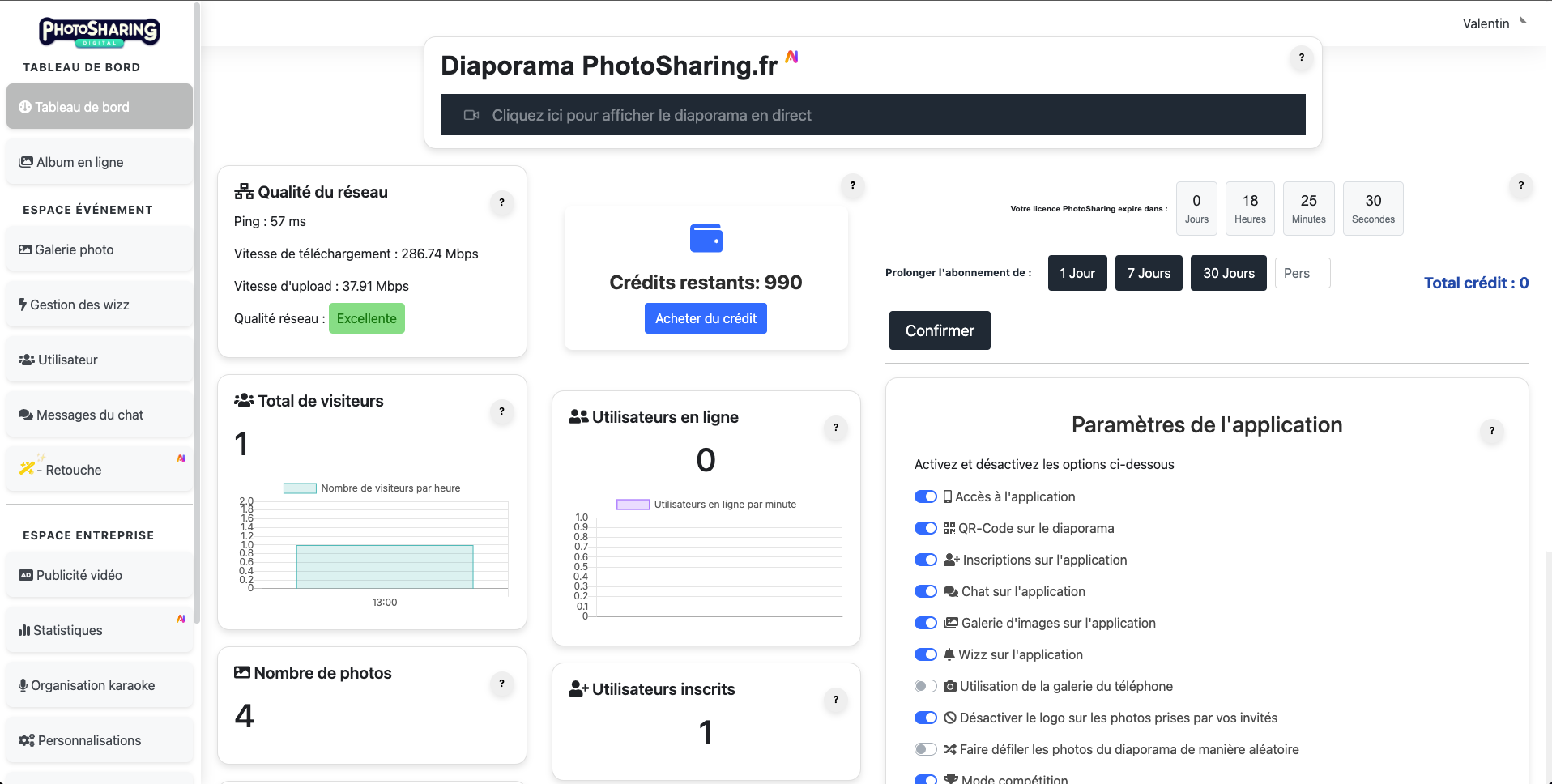
Task: Click the 25 Minutes countdown box
Action: tap(1309, 208)
